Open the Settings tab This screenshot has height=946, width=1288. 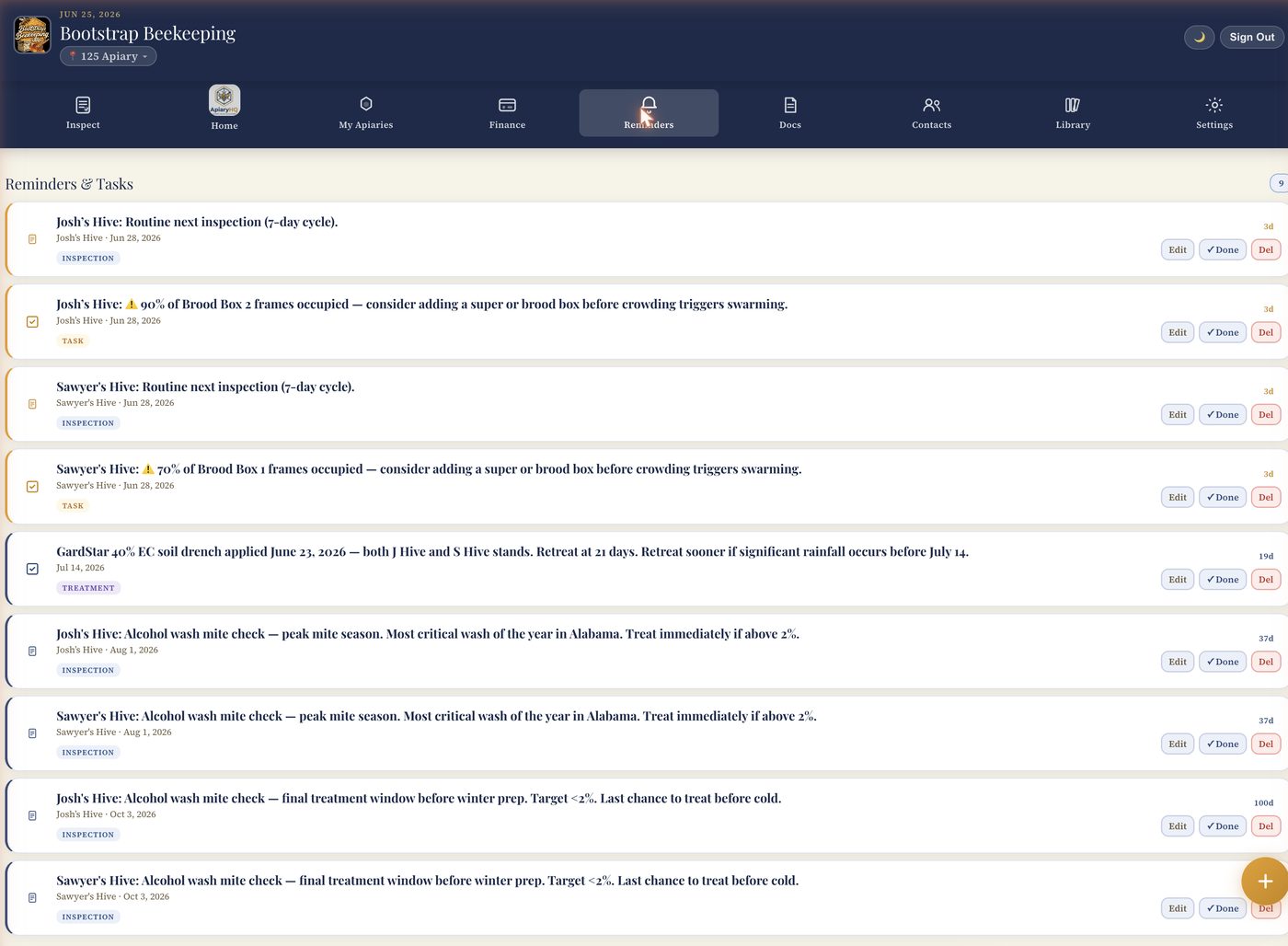point(1214,113)
